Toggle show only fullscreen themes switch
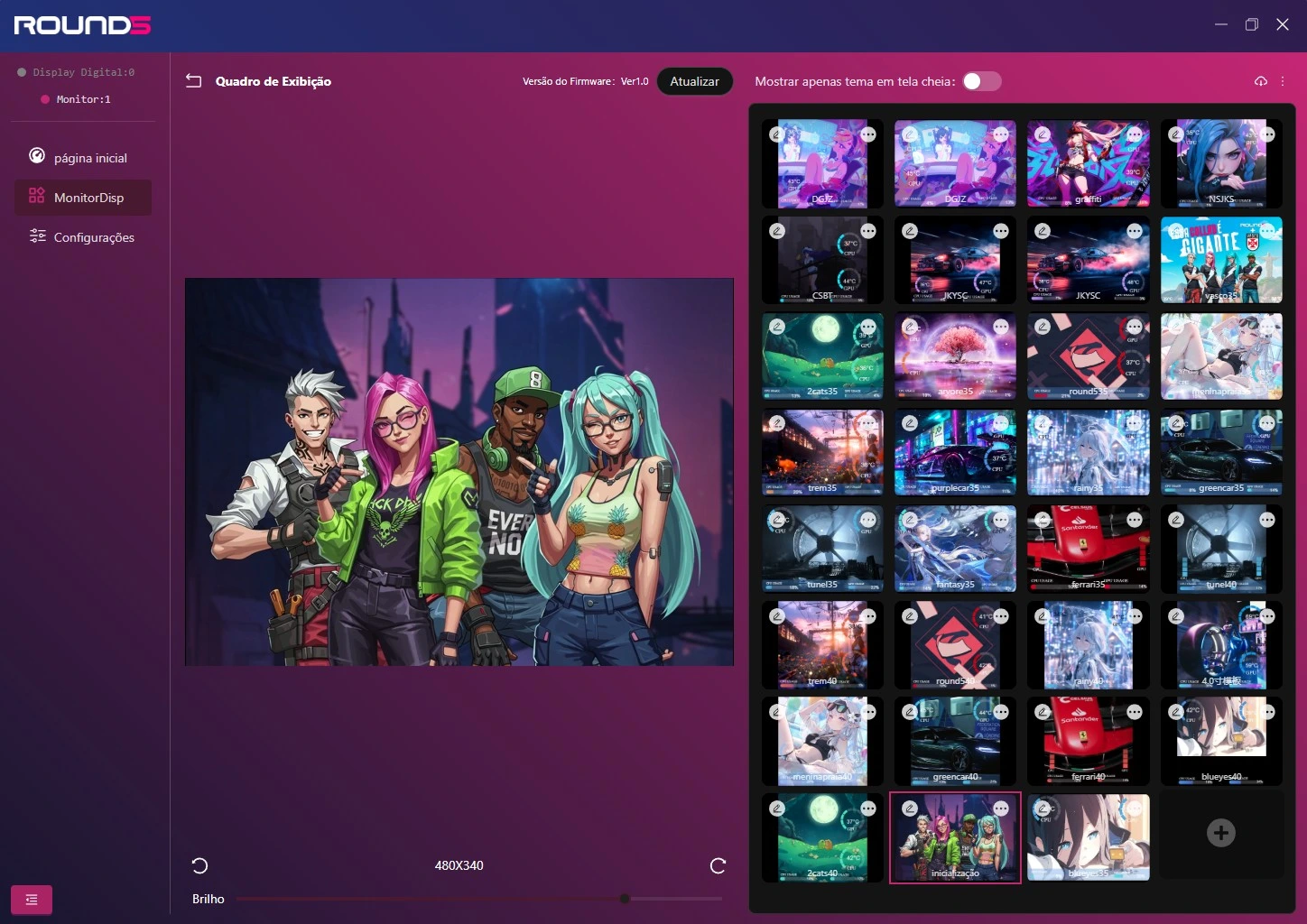Viewport: 1307px width, 924px height. click(x=981, y=81)
